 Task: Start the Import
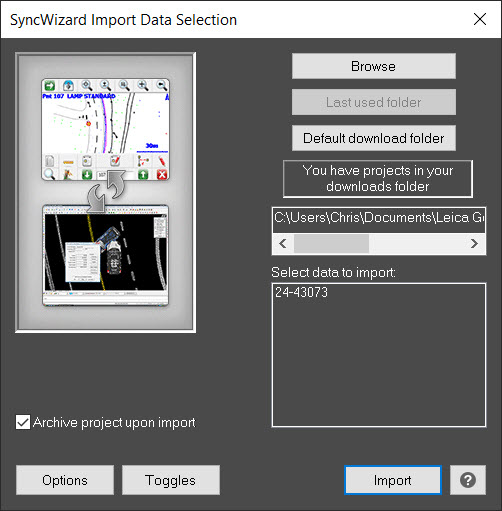393,480
